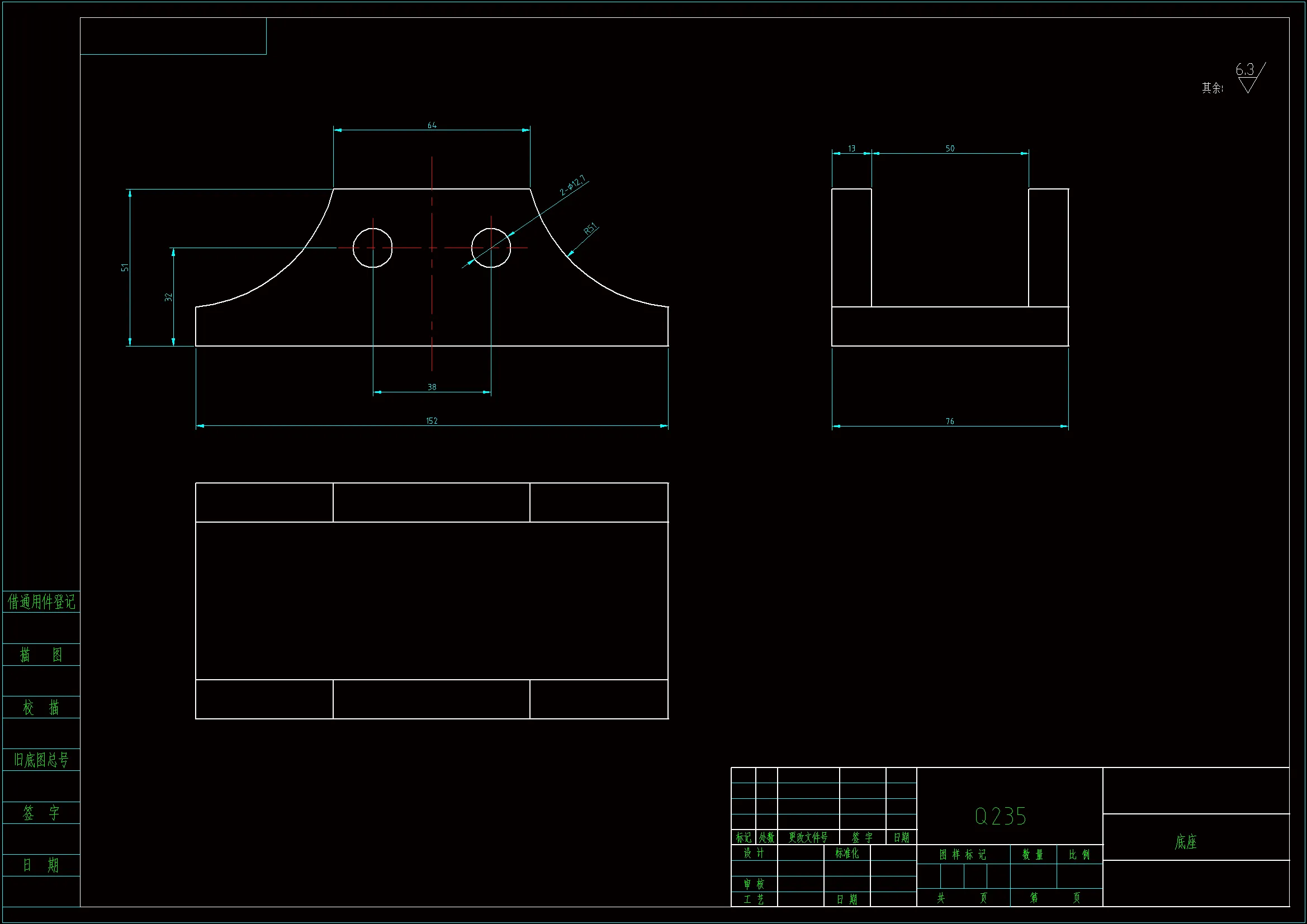Select the Q235 material text in title block
The image size is (1307, 924).
1001,817
